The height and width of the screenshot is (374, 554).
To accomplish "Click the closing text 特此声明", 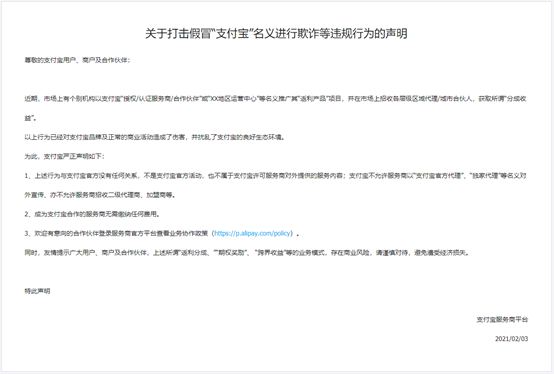I will pyautogui.click(x=37, y=291).
